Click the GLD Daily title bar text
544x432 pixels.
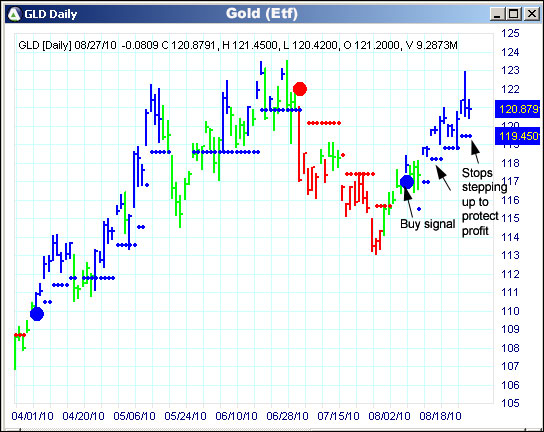(x=51, y=15)
